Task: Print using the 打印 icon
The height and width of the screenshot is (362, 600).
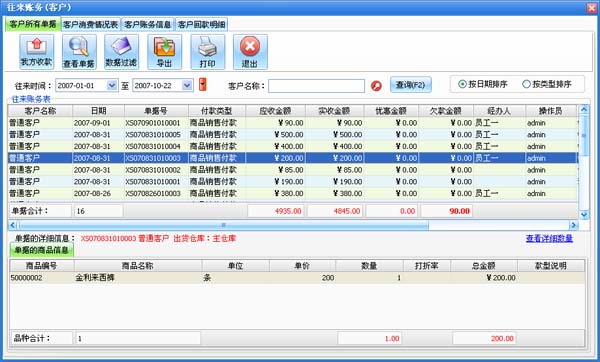Action: pos(207,52)
